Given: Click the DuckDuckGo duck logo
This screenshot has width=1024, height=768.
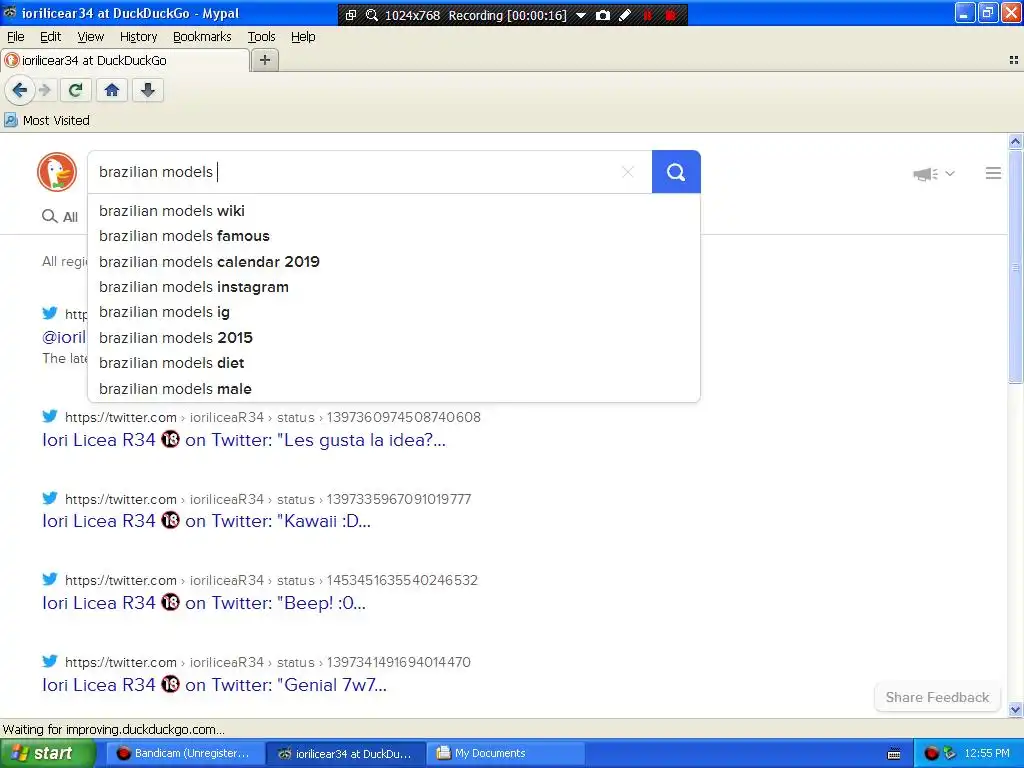Looking at the screenshot, I should [x=57, y=172].
